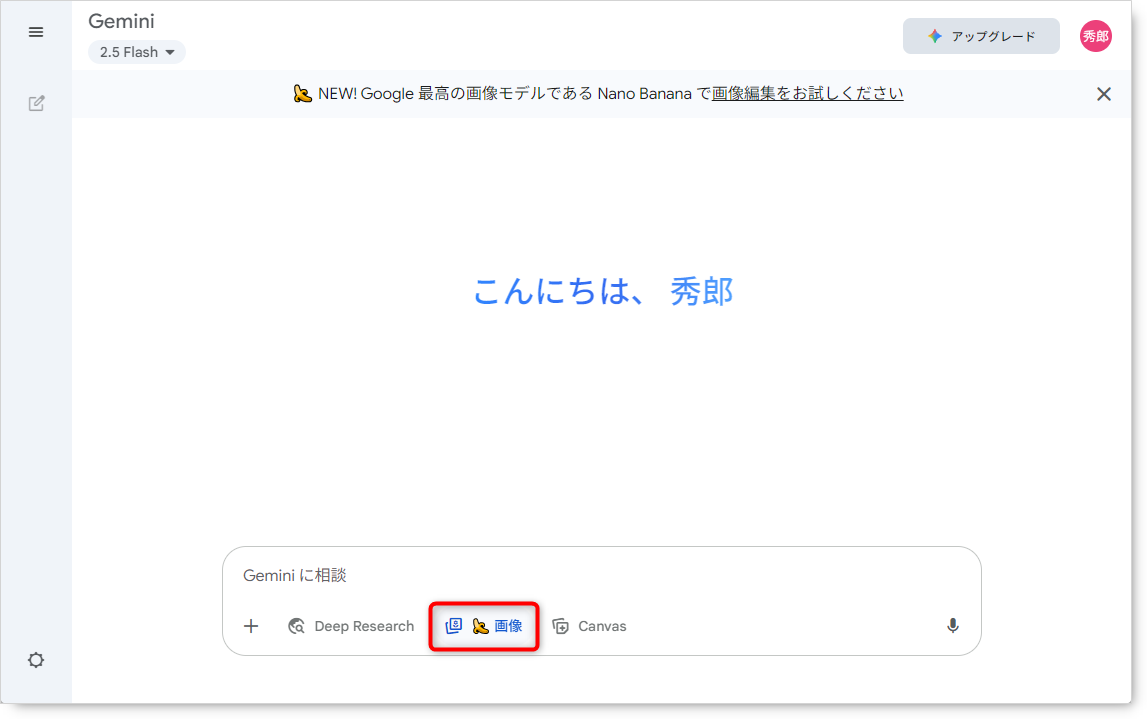Expand the 2.5 Flash model selector
This screenshot has height=719, width=1147.
(137, 52)
